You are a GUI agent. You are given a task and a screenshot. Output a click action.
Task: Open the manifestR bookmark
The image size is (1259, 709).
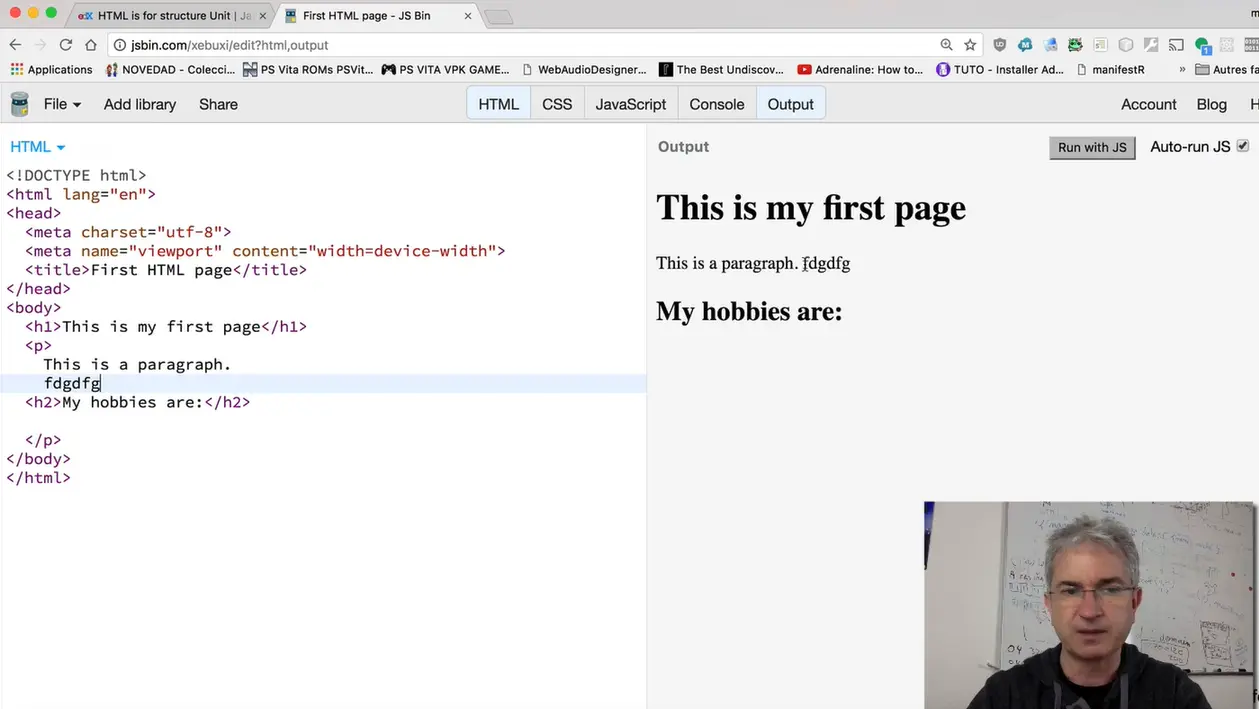pyautogui.click(x=1111, y=70)
